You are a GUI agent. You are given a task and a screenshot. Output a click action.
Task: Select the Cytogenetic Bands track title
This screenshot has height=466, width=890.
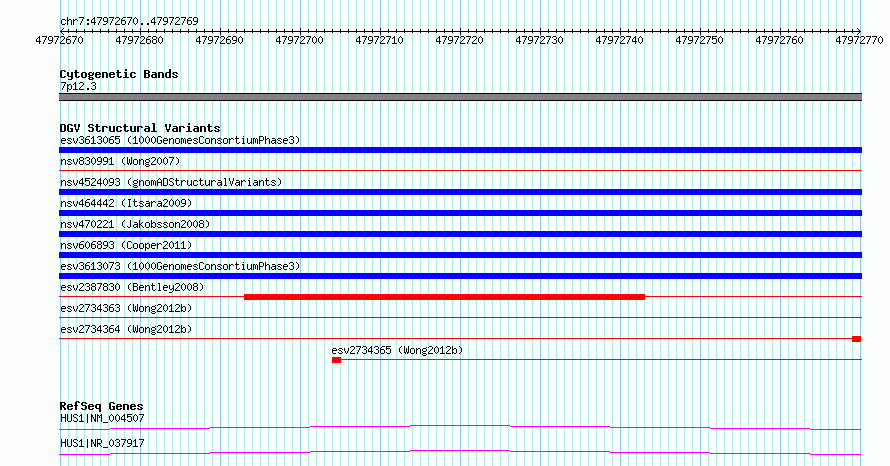119,74
